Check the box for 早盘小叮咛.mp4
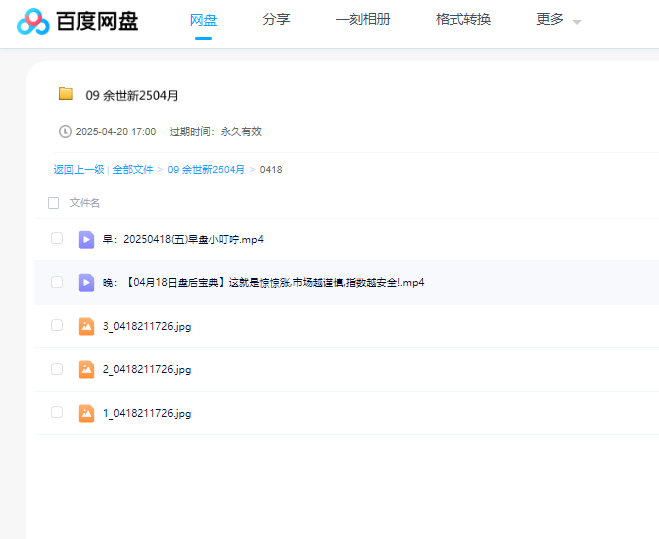659x539 pixels. [x=57, y=239]
